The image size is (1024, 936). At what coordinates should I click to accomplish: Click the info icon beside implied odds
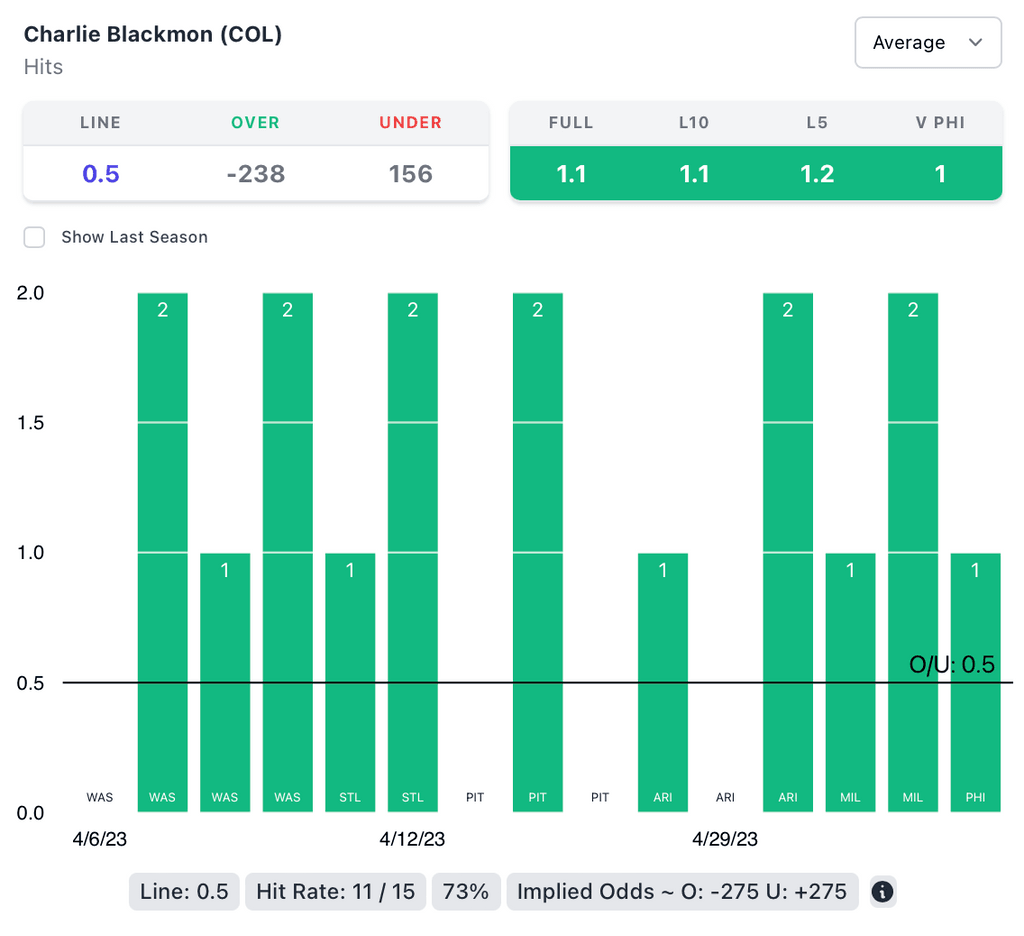click(x=882, y=891)
